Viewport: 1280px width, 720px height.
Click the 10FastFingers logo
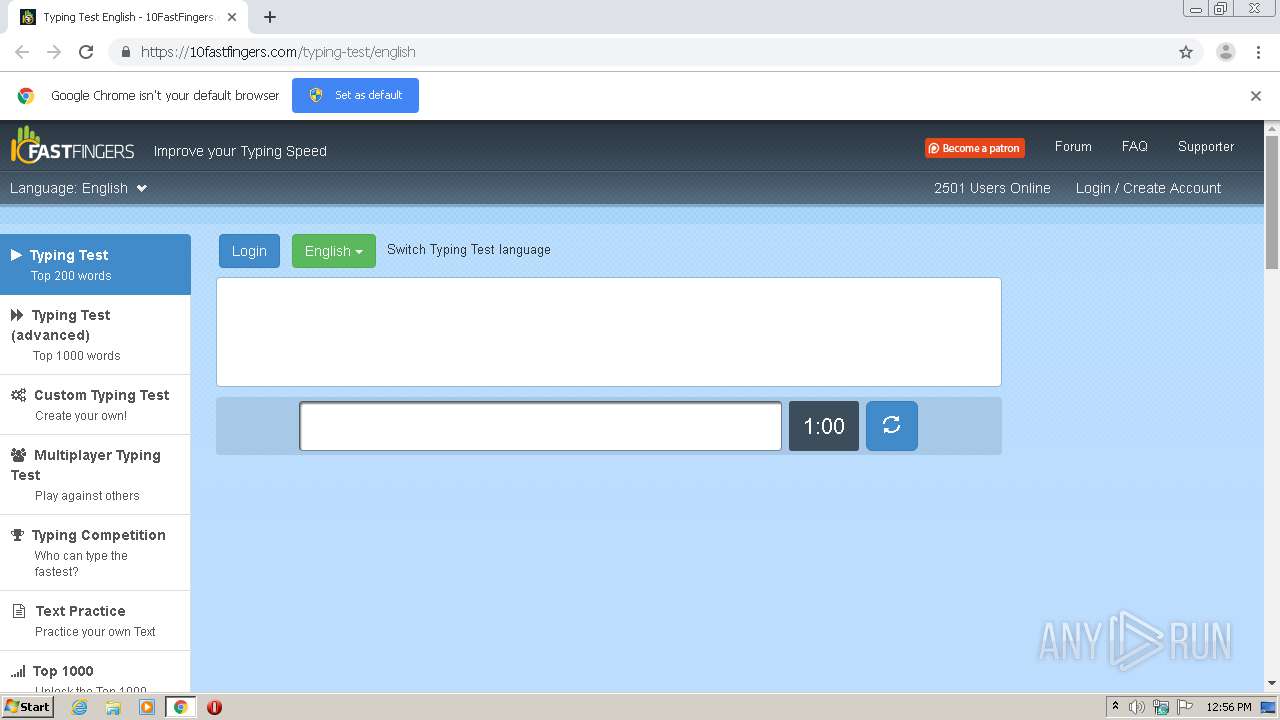pyautogui.click(x=72, y=146)
